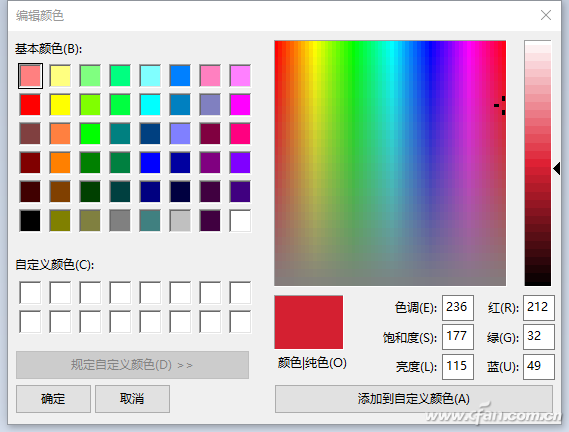Choose the cyan basic color swatch
Viewport: 569px width, 432px height.
150,105
